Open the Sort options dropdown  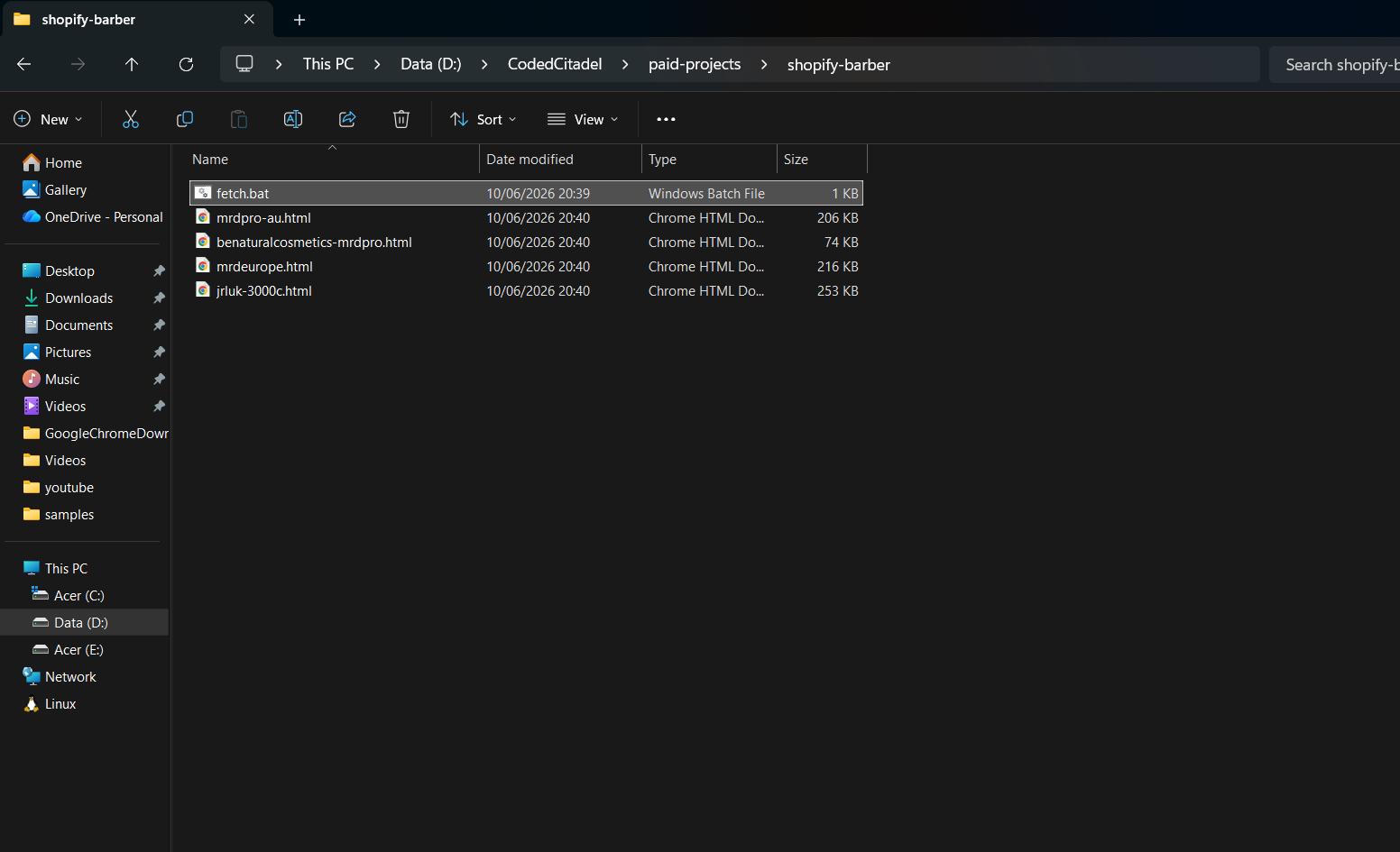(484, 119)
